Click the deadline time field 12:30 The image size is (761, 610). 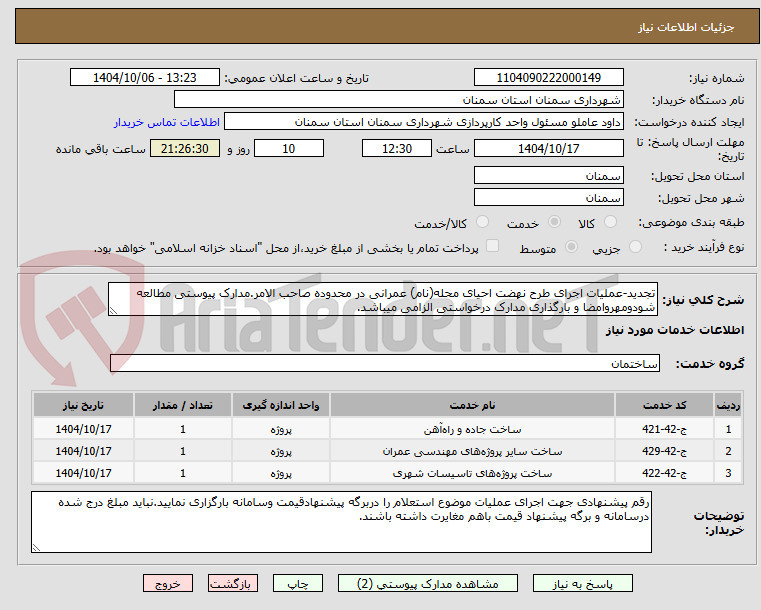(x=397, y=148)
